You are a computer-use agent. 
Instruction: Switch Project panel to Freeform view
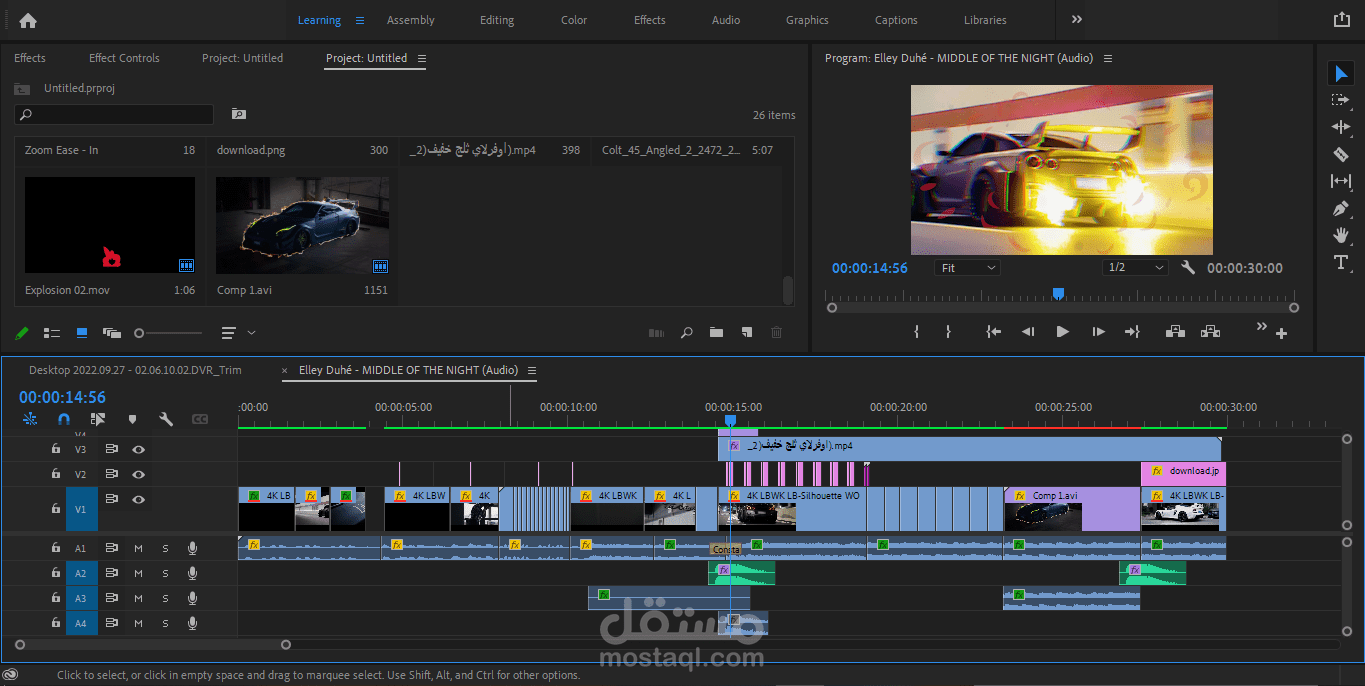[x=111, y=333]
